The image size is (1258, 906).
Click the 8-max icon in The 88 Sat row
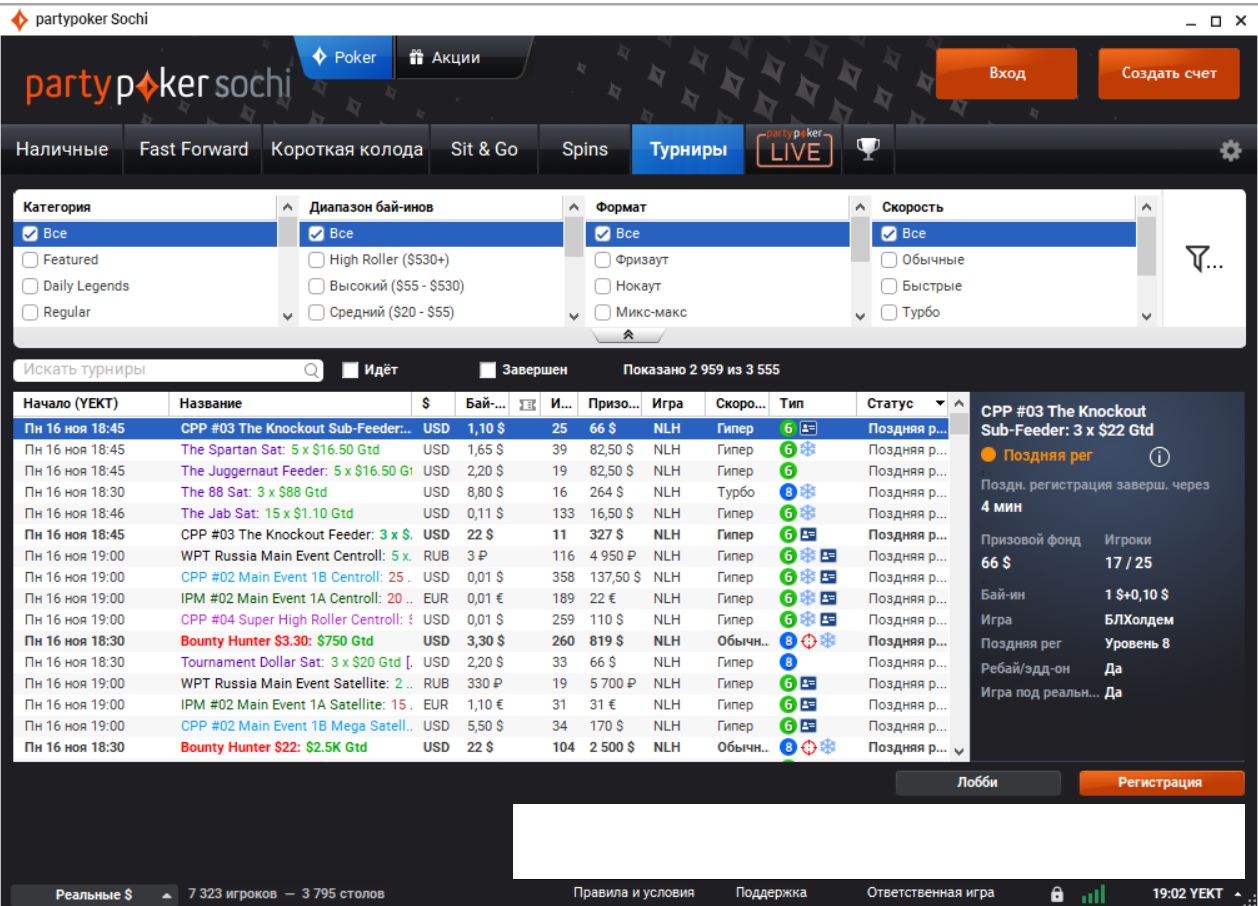coord(788,492)
